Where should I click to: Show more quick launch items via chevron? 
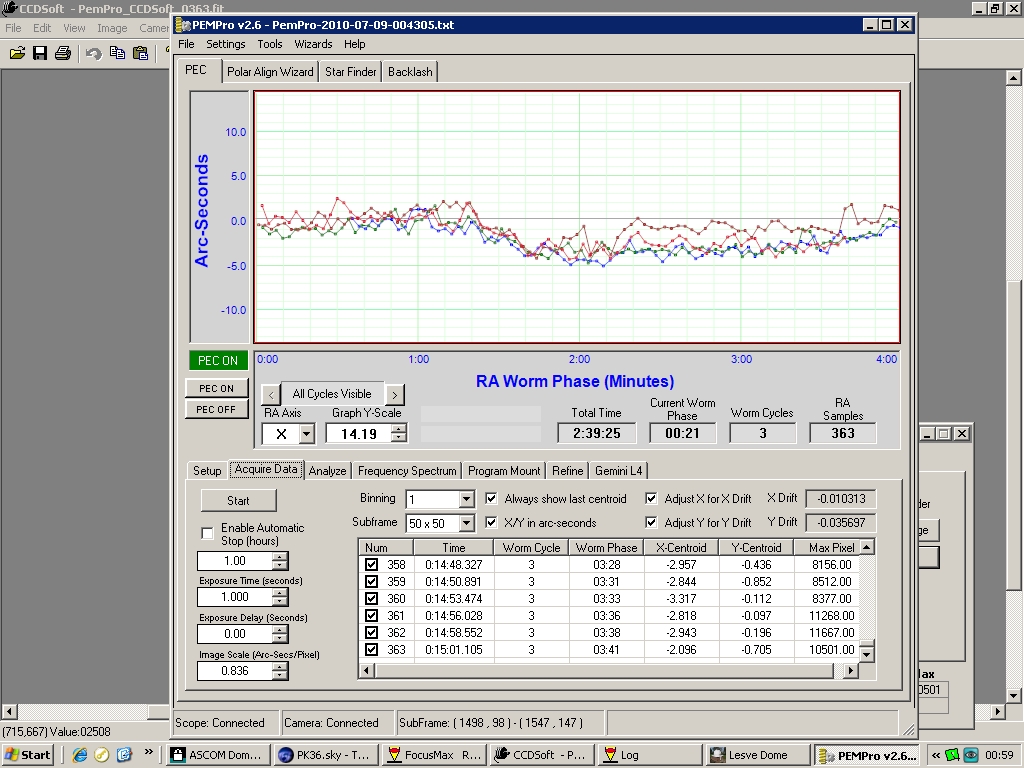tap(148, 752)
